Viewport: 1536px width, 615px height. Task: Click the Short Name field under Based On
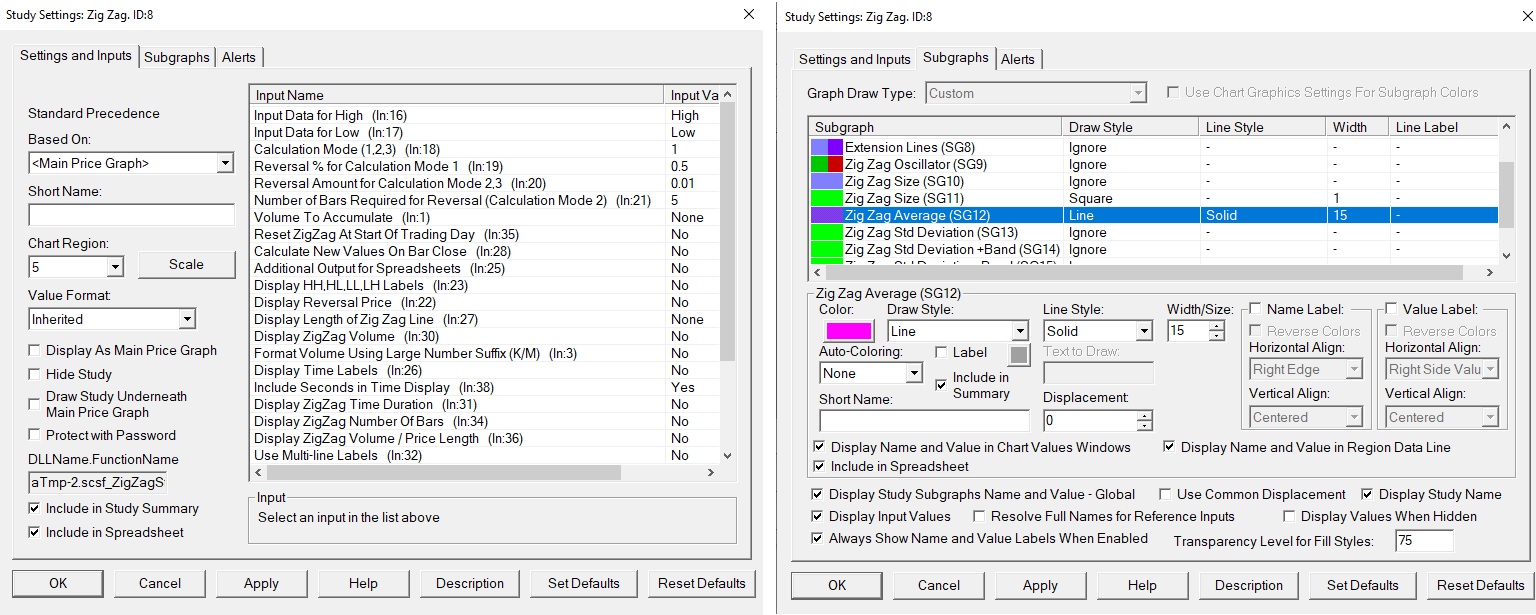130,215
